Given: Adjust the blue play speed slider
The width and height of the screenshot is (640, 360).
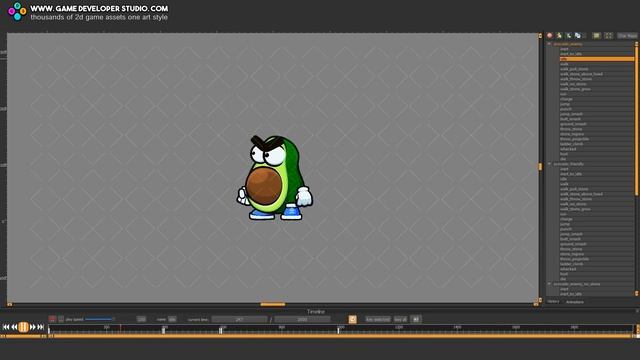Looking at the screenshot, I should point(99,319).
